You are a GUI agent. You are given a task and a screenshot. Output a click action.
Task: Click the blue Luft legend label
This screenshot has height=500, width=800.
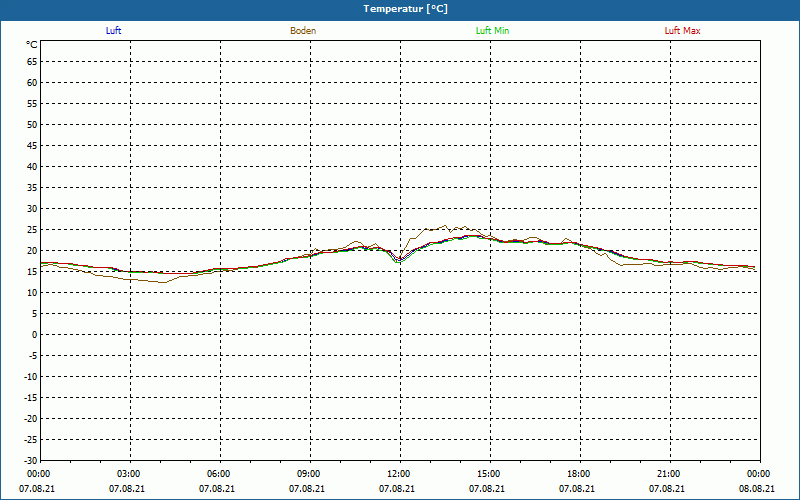point(113,31)
